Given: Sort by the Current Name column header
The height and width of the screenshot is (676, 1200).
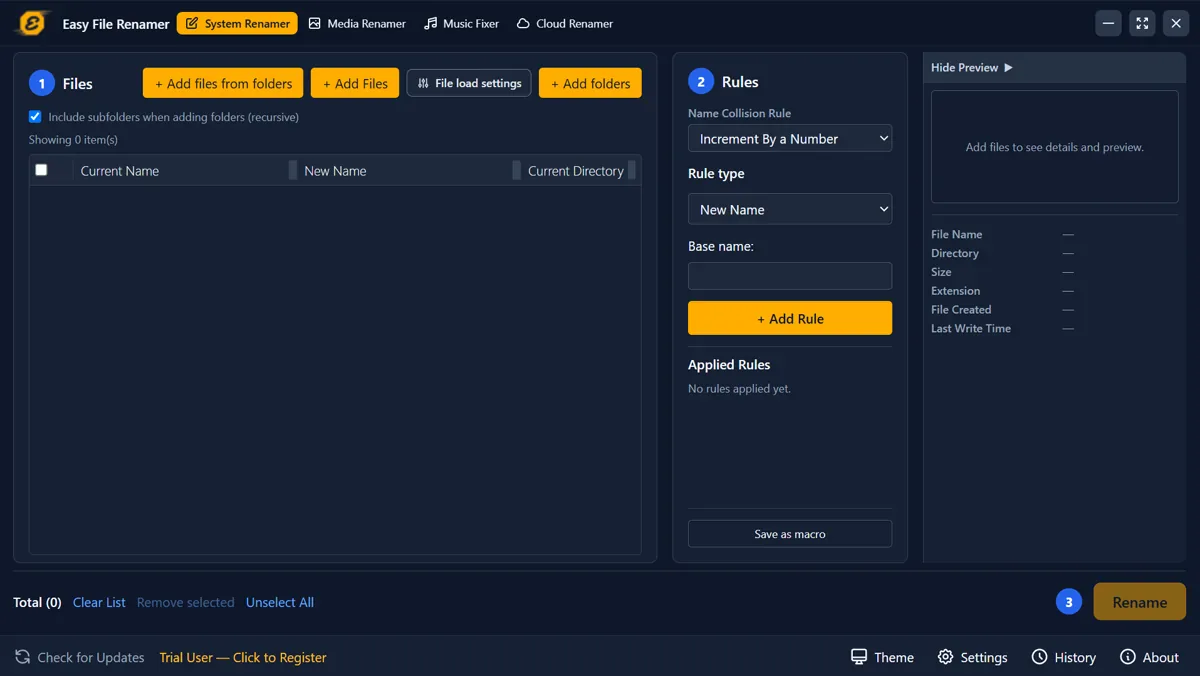Looking at the screenshot, I should coord(120,171).
